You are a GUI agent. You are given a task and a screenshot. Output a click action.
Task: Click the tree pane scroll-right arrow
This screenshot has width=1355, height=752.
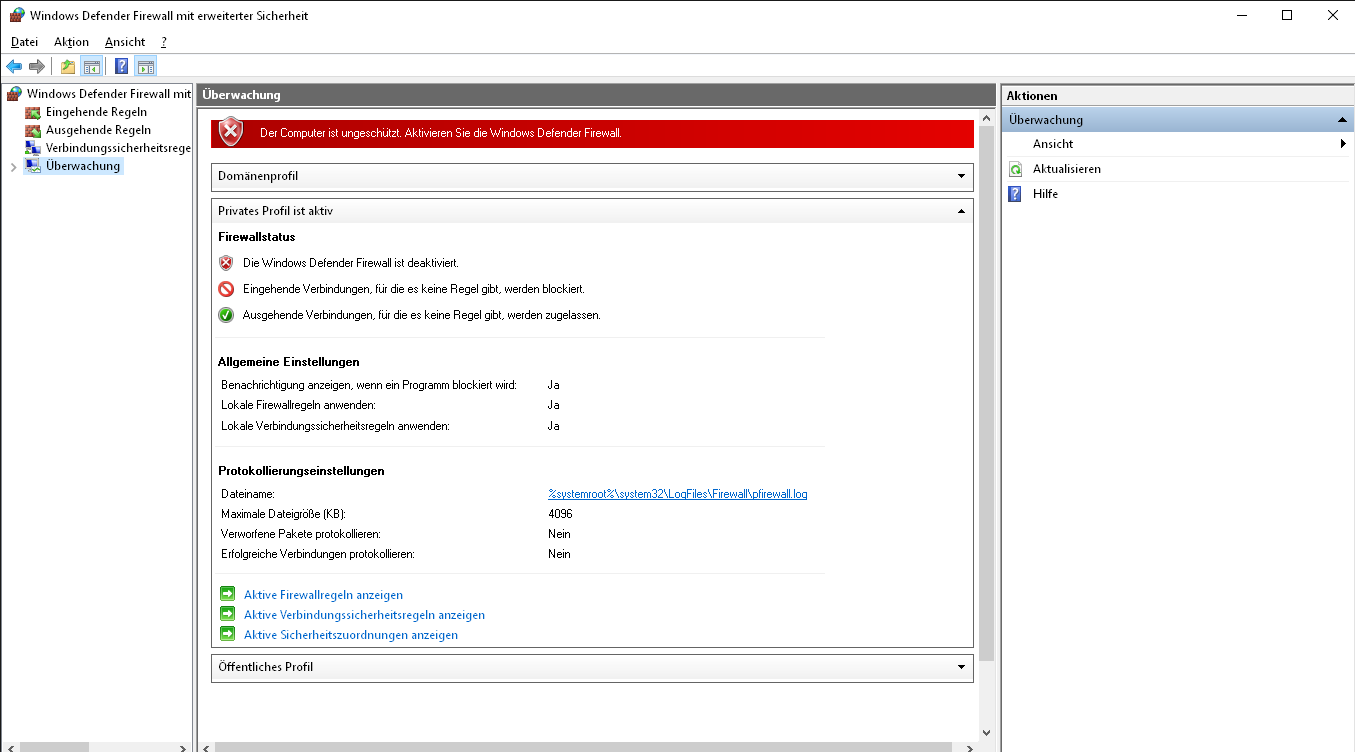click(x=183, y=746)
